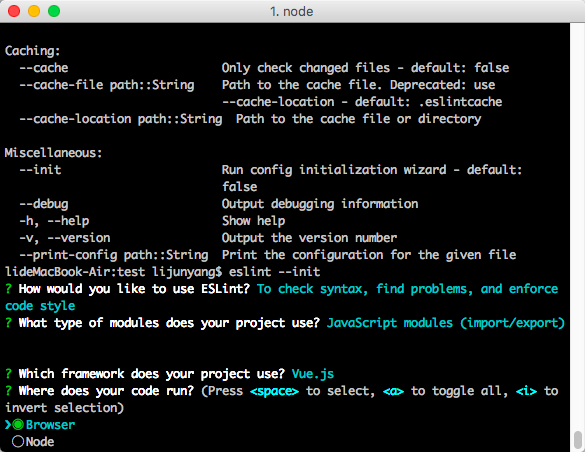
Task: Click the Browser option label
Action: [x=50, y=425]
